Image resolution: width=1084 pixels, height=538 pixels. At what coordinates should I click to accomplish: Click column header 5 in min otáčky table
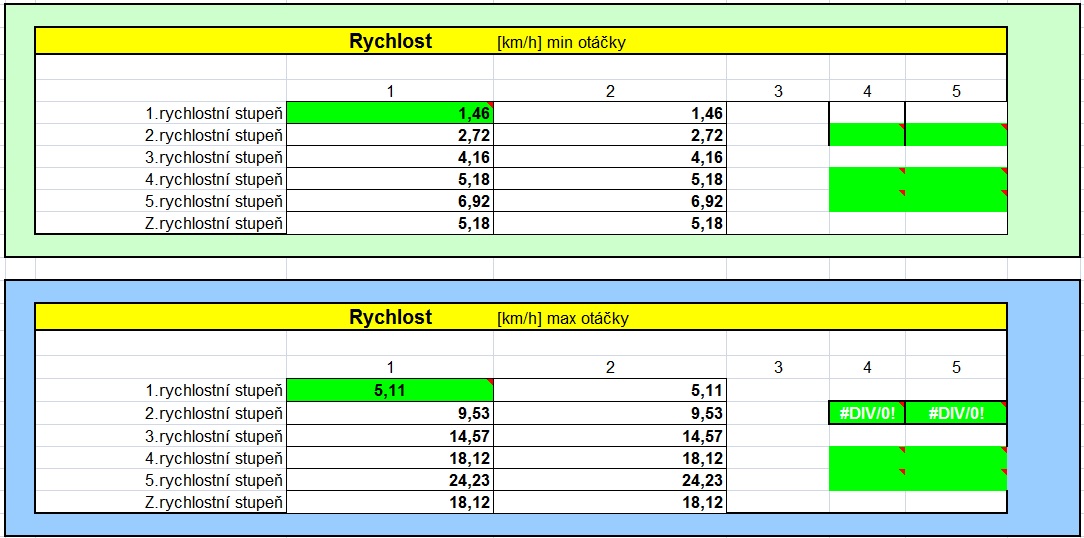pos(956,91)
